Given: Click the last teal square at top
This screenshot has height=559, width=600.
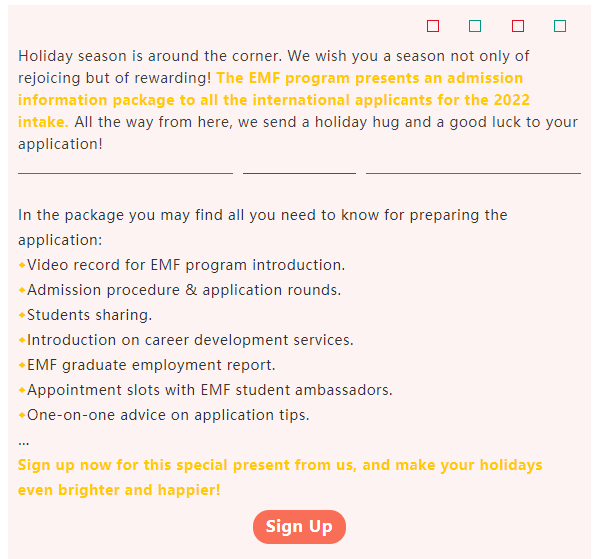Looking at the screenshot, I should pyautogui.click(x=560, y=26).
